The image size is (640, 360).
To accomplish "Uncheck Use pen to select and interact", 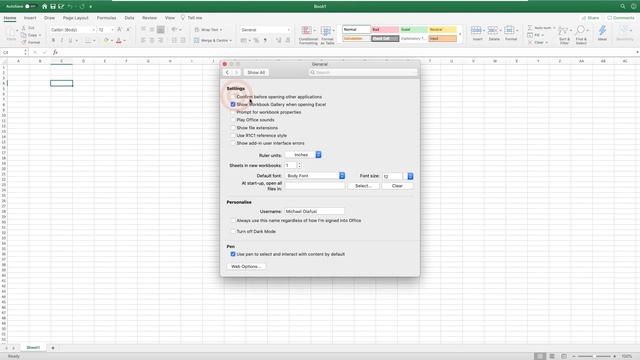I will (x=233, y=254).
